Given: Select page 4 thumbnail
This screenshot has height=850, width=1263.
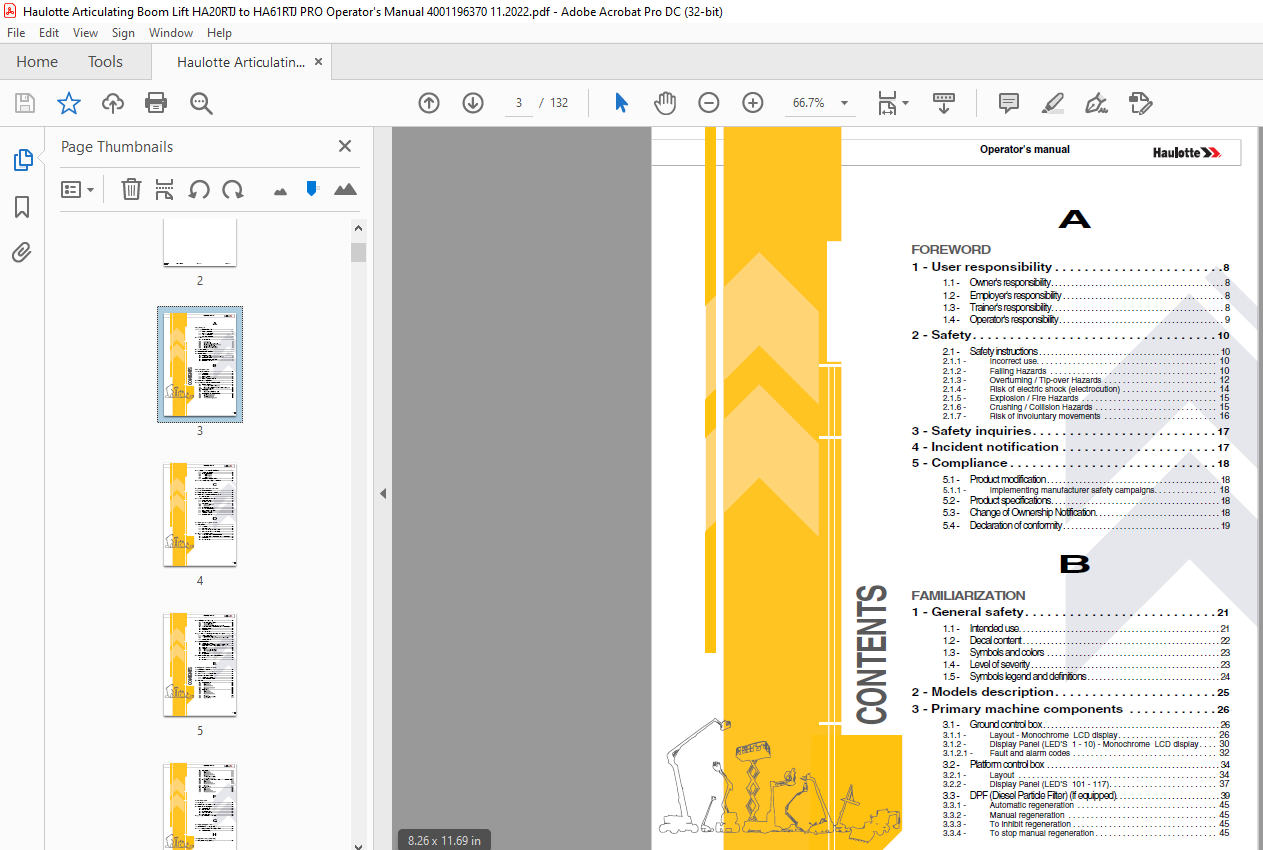Looking at the screenshot, I should point(200,515).
